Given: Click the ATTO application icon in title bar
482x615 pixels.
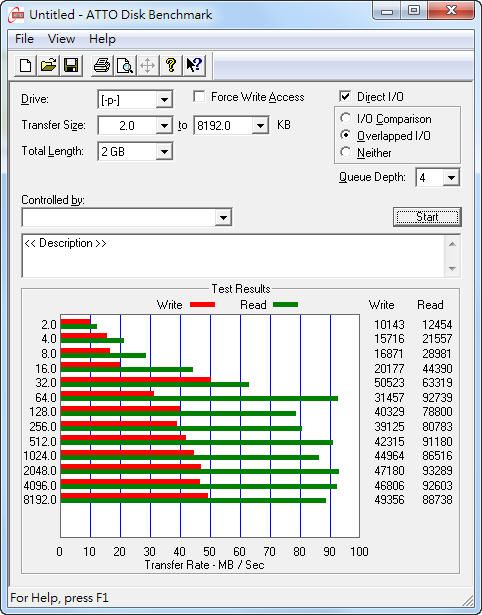Looking at the screenshot, I should tap(16, 15).
